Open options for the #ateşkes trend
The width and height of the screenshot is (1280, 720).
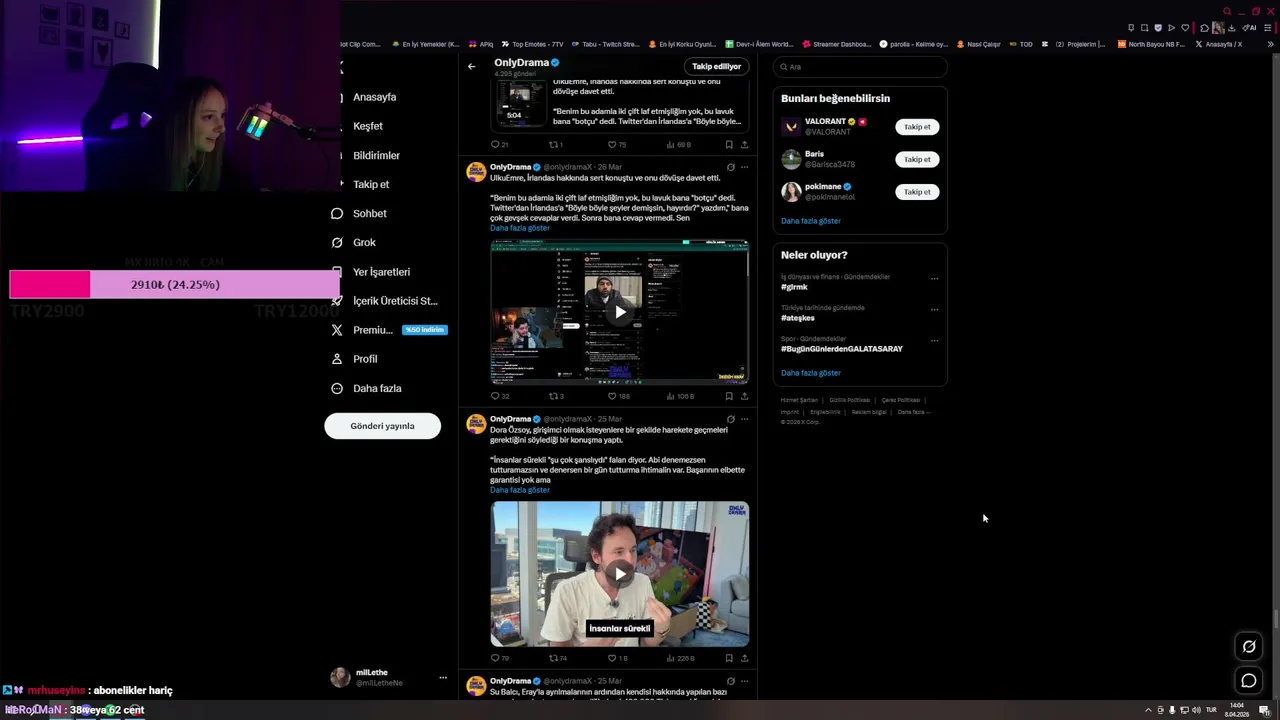click(x=934, y=310)
